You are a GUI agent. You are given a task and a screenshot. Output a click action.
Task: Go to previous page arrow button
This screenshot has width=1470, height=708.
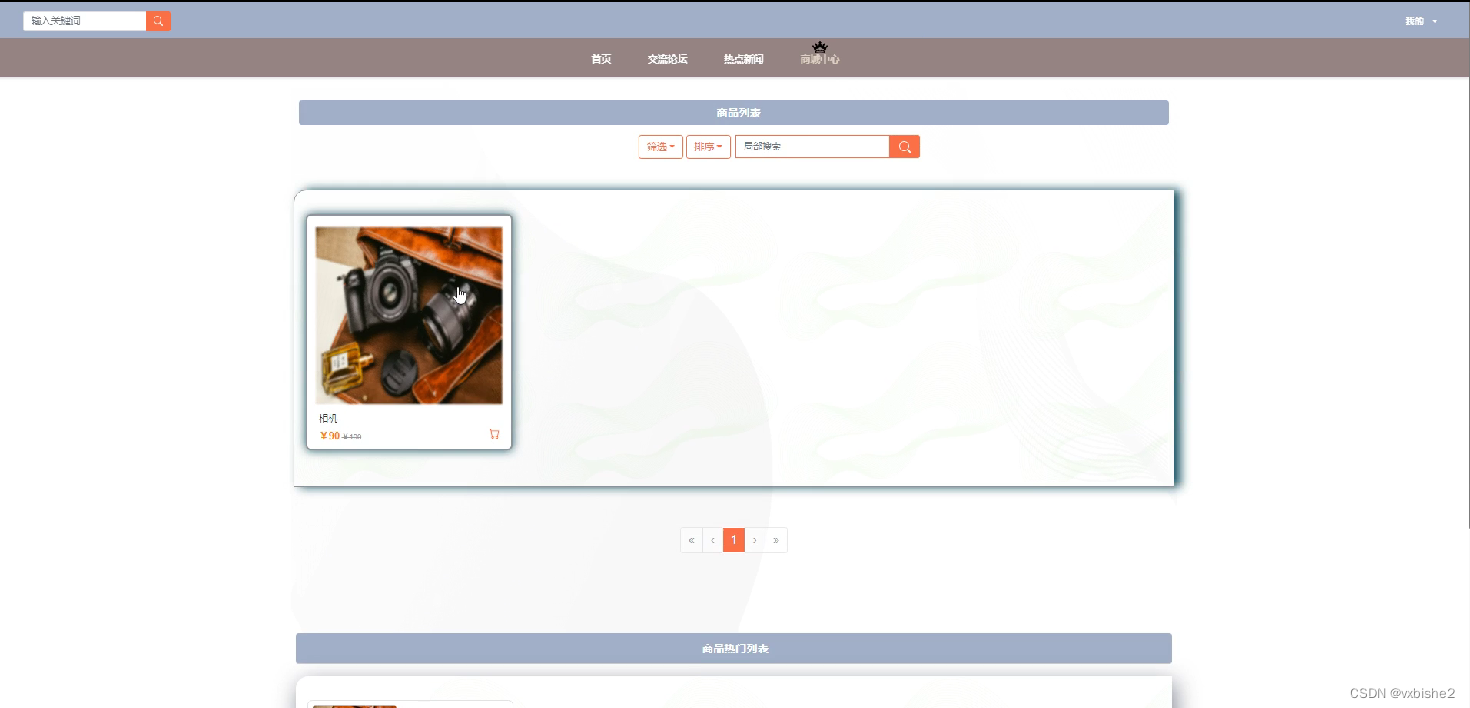pos(712,540)
